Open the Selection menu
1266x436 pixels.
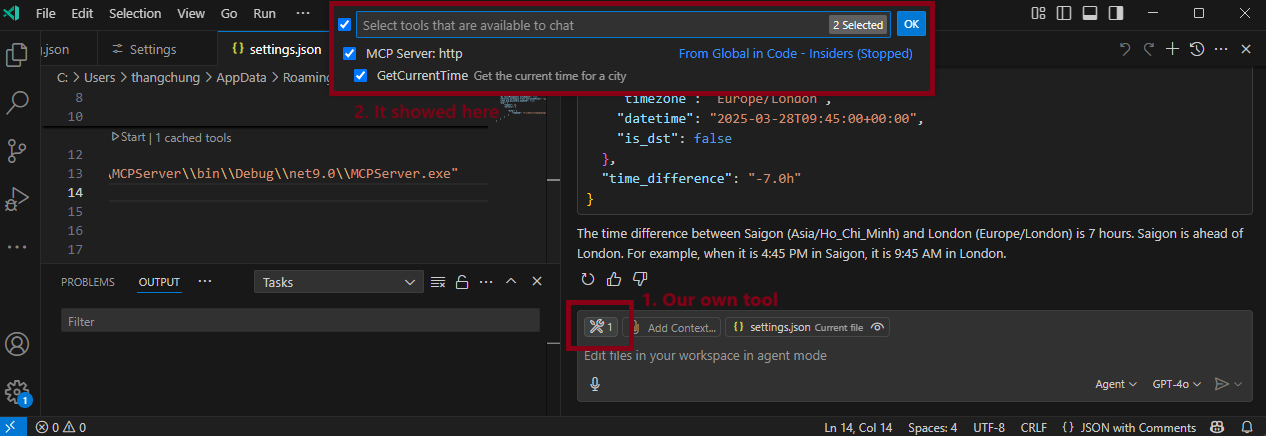[135, 15]
